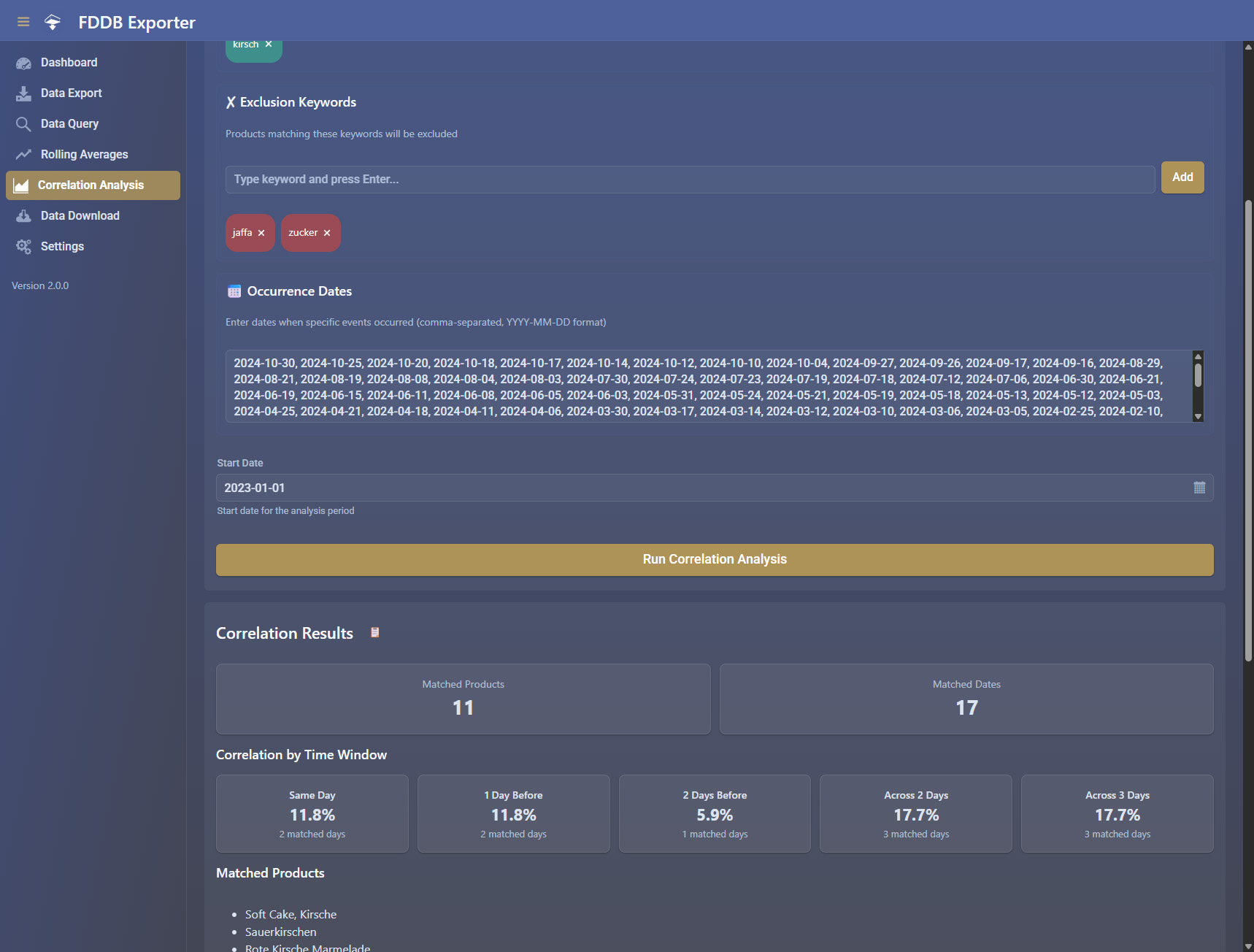This screenshot has height=952, width=1254.
Task: Focus the exclusion keyword input field
Action: [689, 180]
